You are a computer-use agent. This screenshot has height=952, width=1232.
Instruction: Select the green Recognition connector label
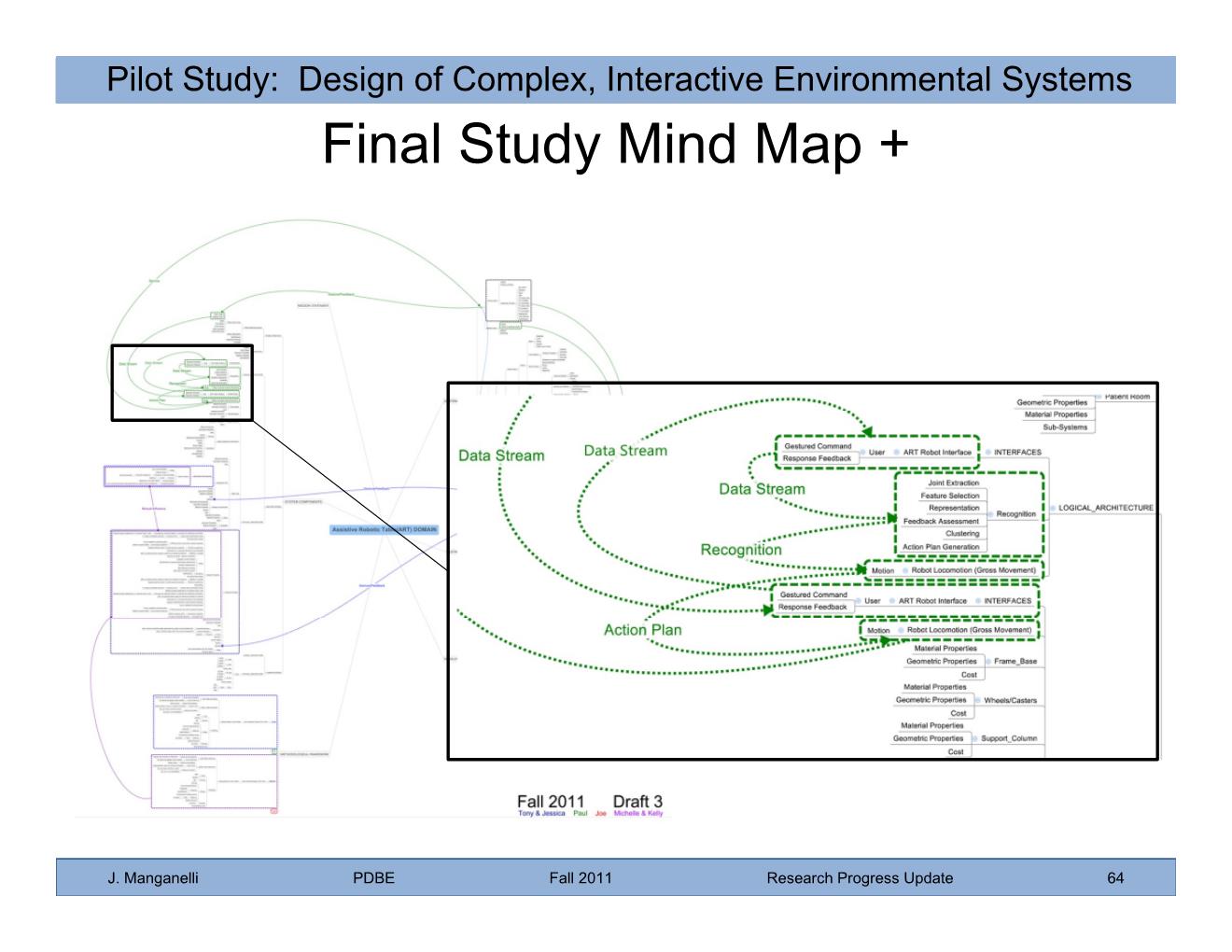[x=740, y=550]
